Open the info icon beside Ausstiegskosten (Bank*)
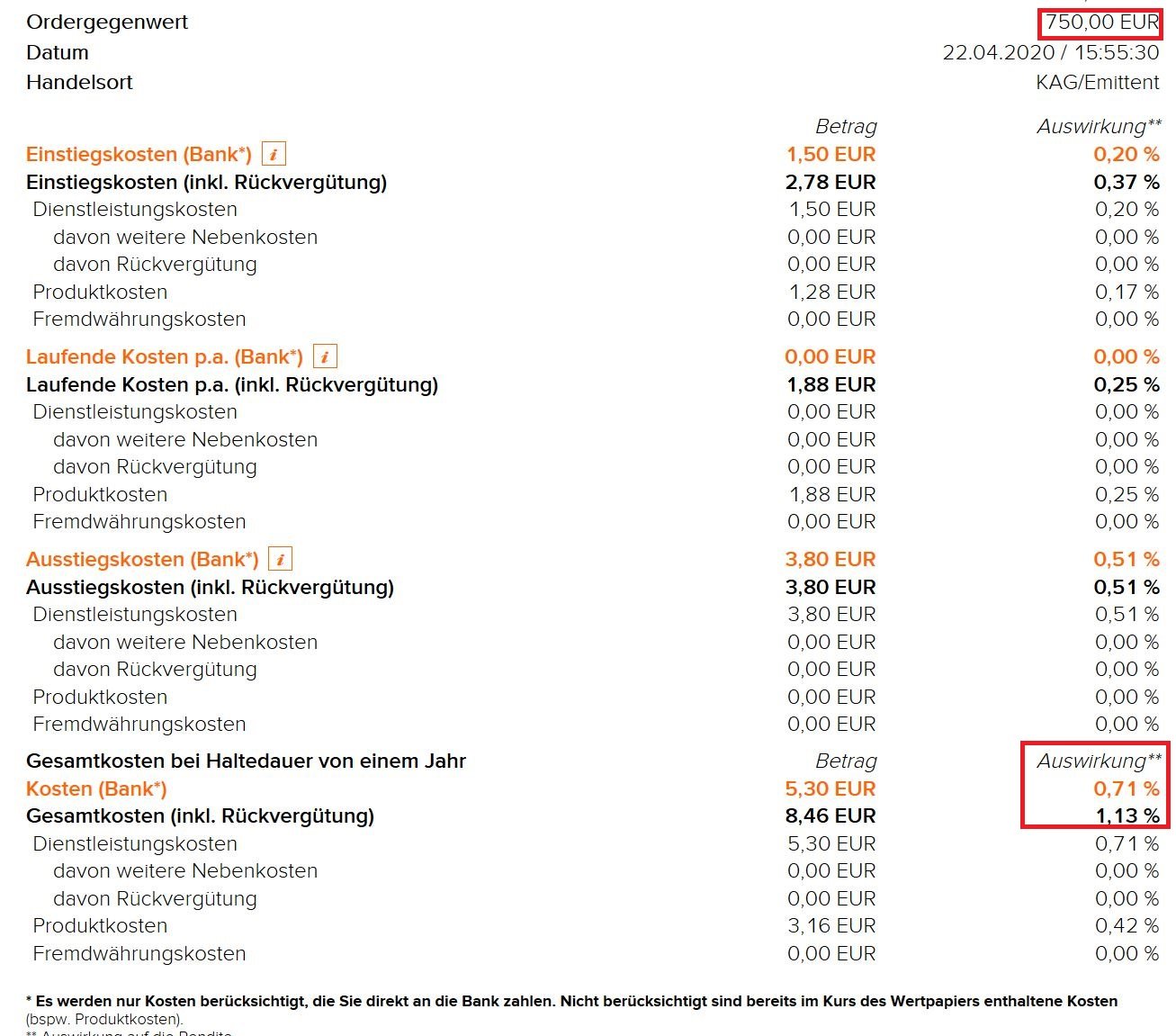 [x=281, y=559]
